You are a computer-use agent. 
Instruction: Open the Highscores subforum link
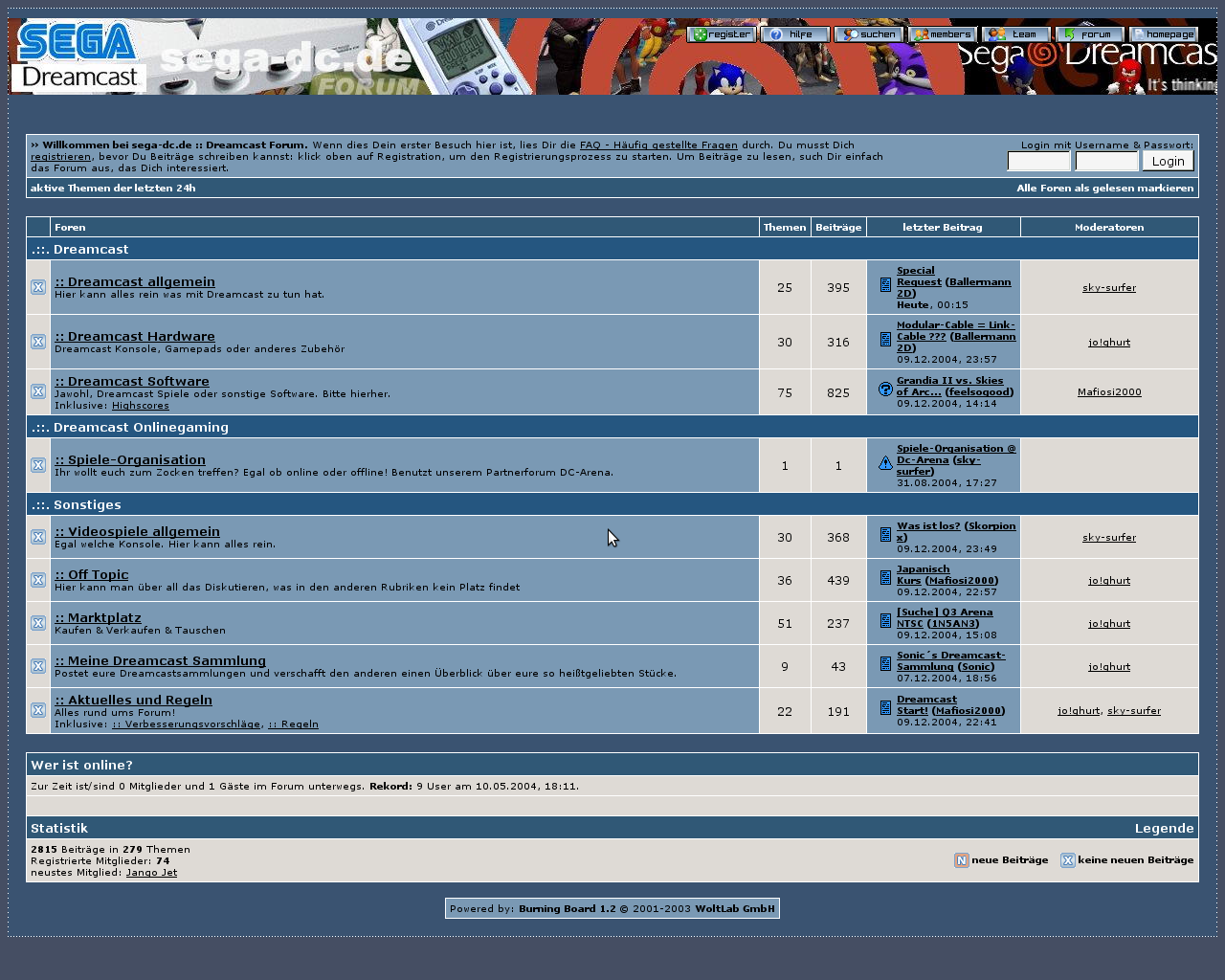click(x=141, y=406)
